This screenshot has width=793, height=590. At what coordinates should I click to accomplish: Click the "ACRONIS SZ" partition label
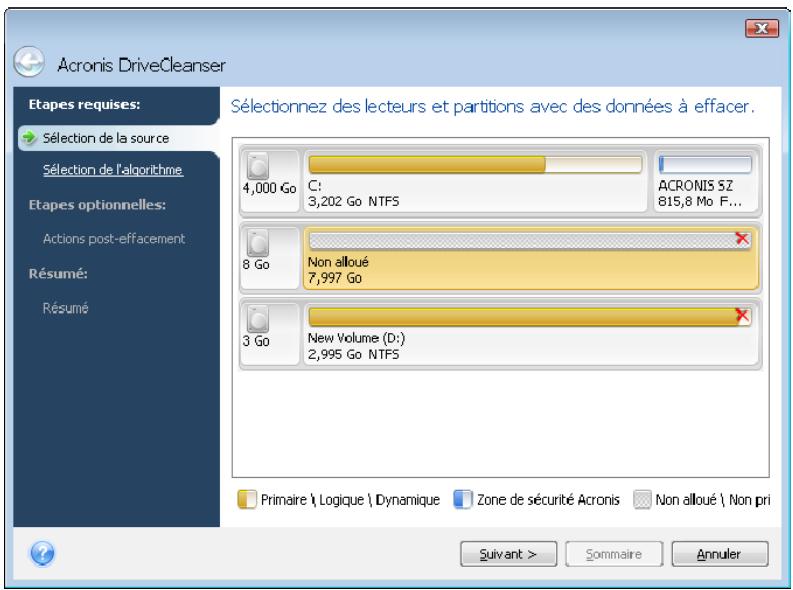tap(695, 186)
